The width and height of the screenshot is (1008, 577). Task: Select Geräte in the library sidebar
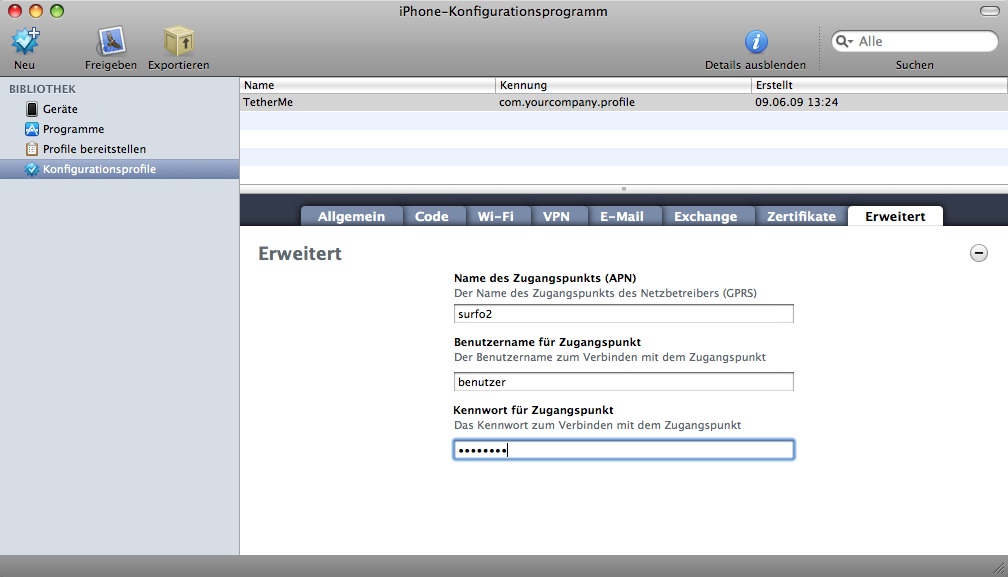click(x=60, y=109)
